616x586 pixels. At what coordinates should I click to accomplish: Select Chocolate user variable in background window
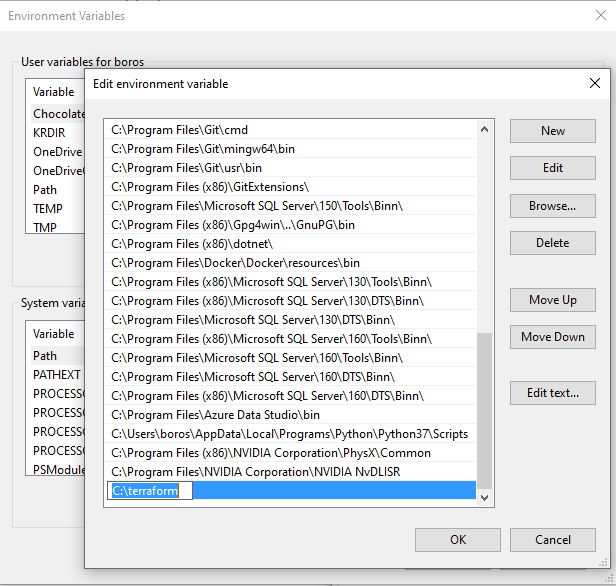(57, 114)
